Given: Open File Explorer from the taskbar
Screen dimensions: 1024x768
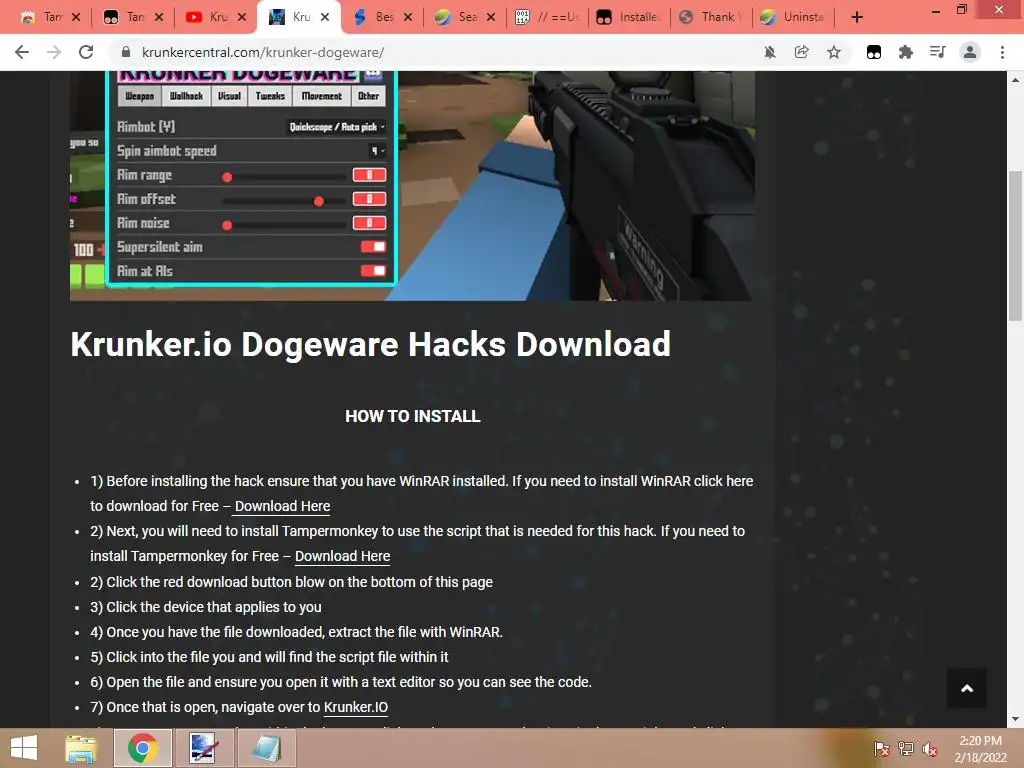Looking at the screenshot, I should [81, 748].
